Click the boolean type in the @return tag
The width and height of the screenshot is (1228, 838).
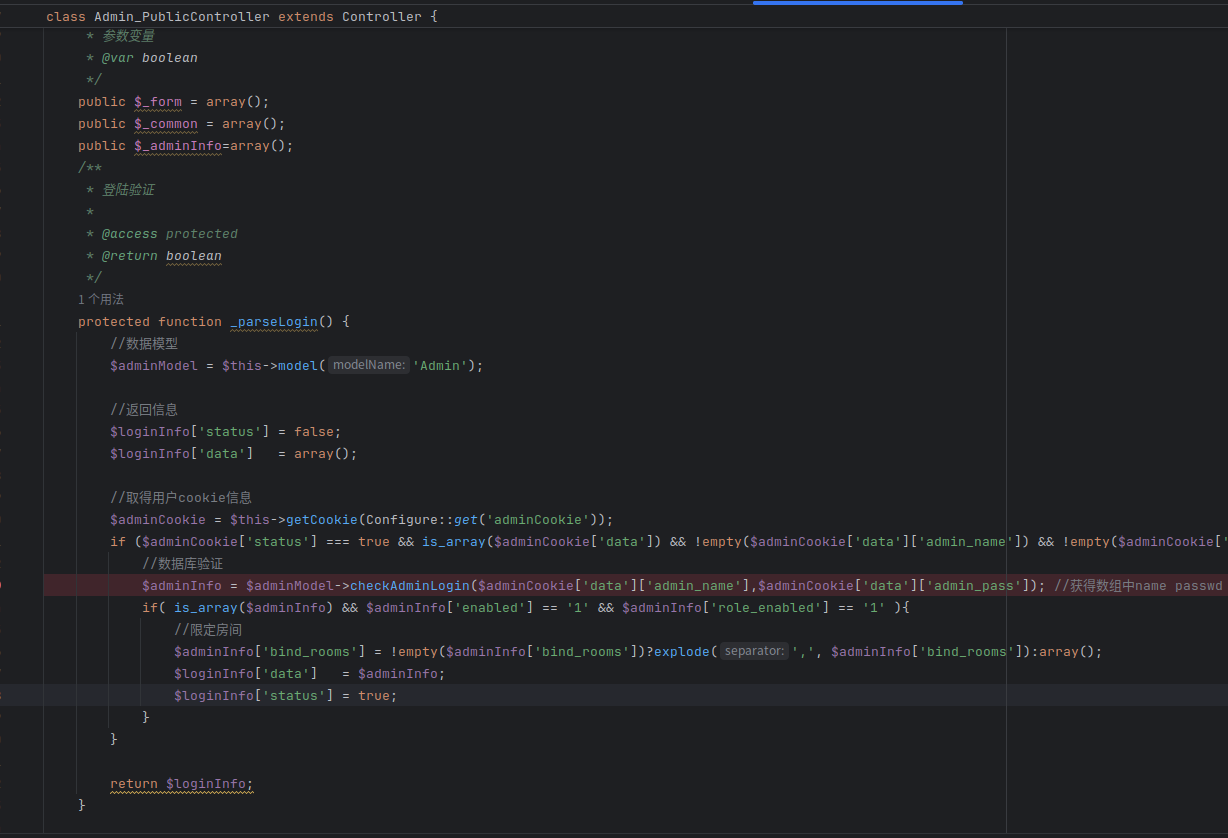[194, 256]
